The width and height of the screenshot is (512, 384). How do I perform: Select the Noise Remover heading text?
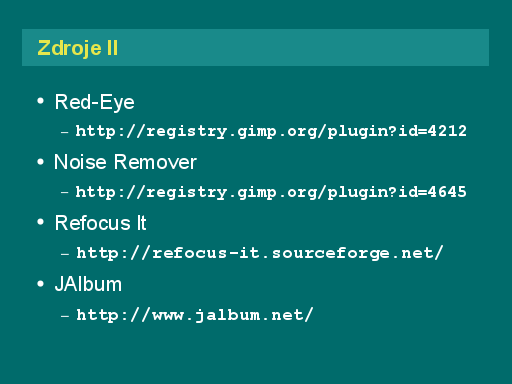click(125, 162)
